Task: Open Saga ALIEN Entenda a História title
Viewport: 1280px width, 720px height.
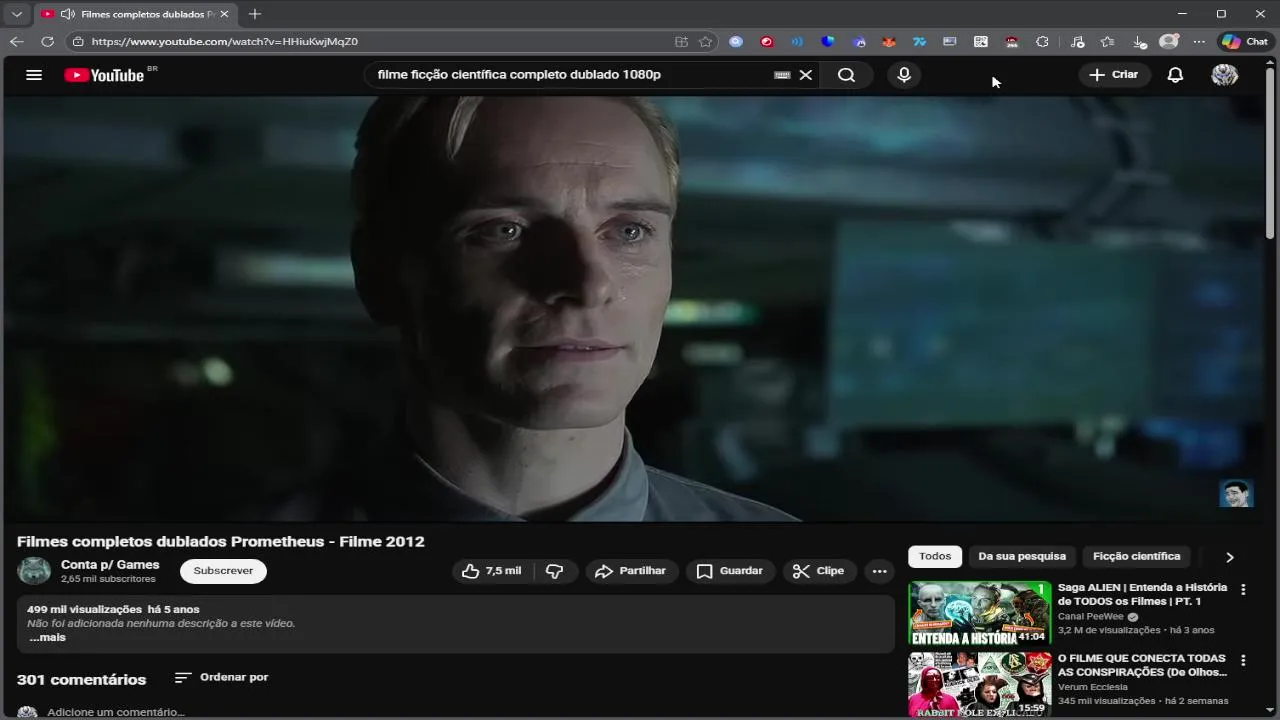Action: (x=1143, y=594)
